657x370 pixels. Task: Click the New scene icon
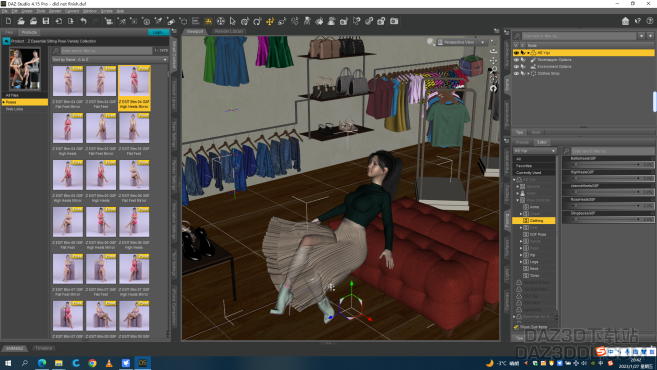click(8, 21)
